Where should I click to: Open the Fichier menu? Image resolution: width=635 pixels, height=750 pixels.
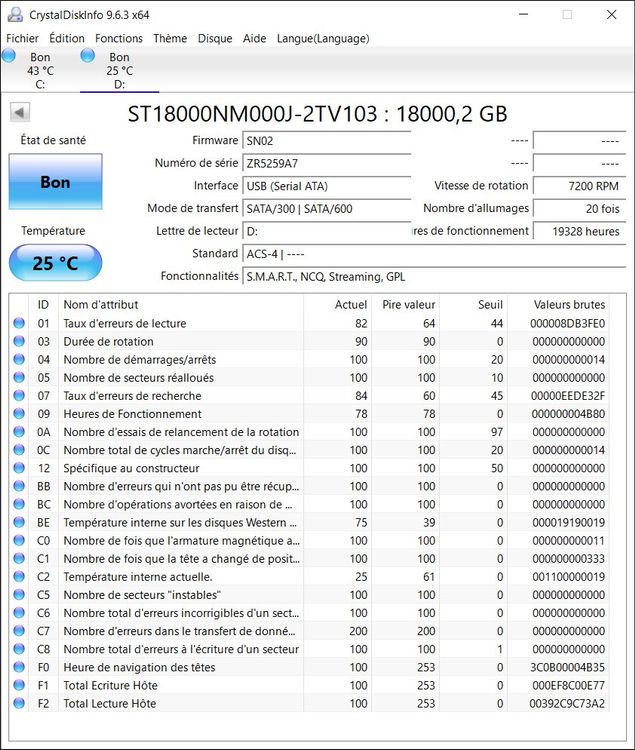click(x=22, y=38)
